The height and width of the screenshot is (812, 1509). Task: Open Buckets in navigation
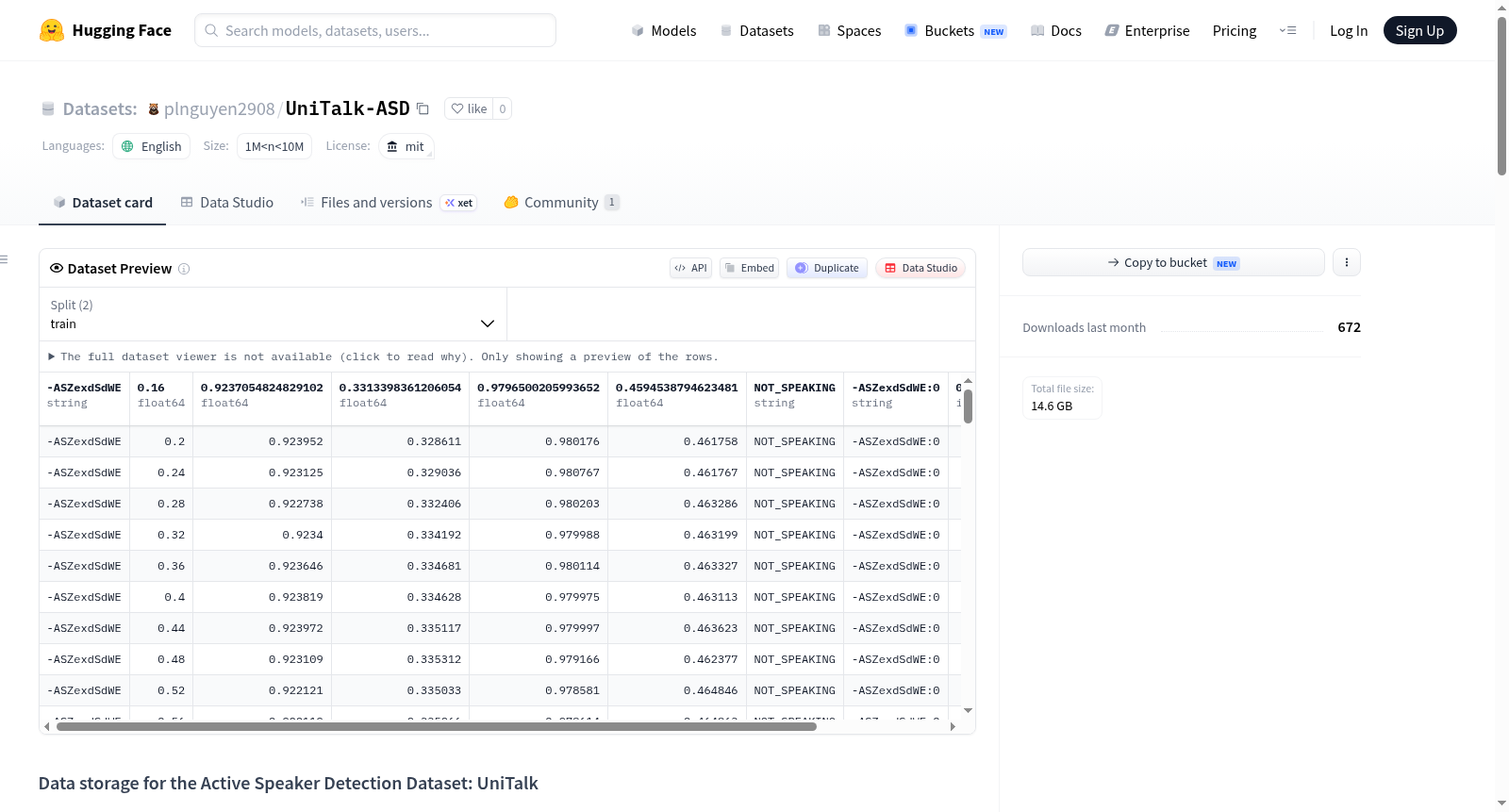(955, 30)
